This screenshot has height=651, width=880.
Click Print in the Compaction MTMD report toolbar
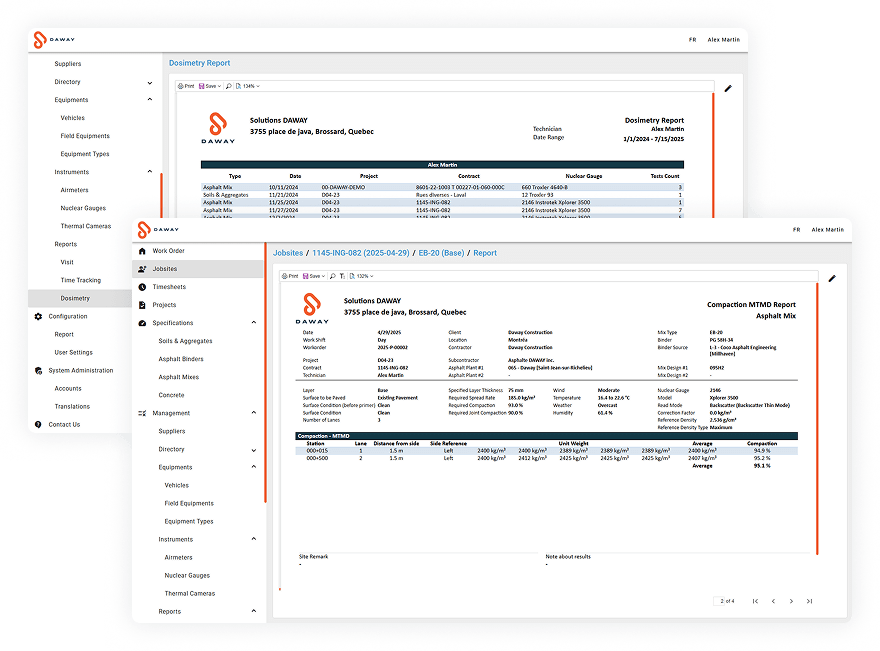pyautogui.click(x=291, y=276)
